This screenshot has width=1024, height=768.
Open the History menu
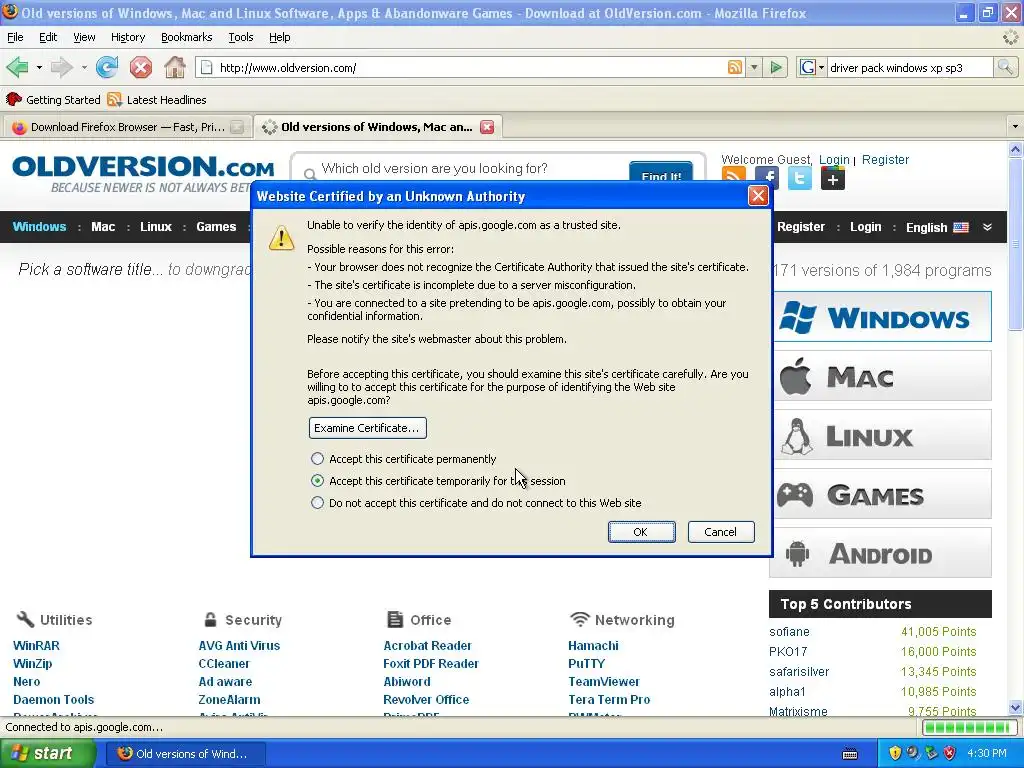point(127,37)
